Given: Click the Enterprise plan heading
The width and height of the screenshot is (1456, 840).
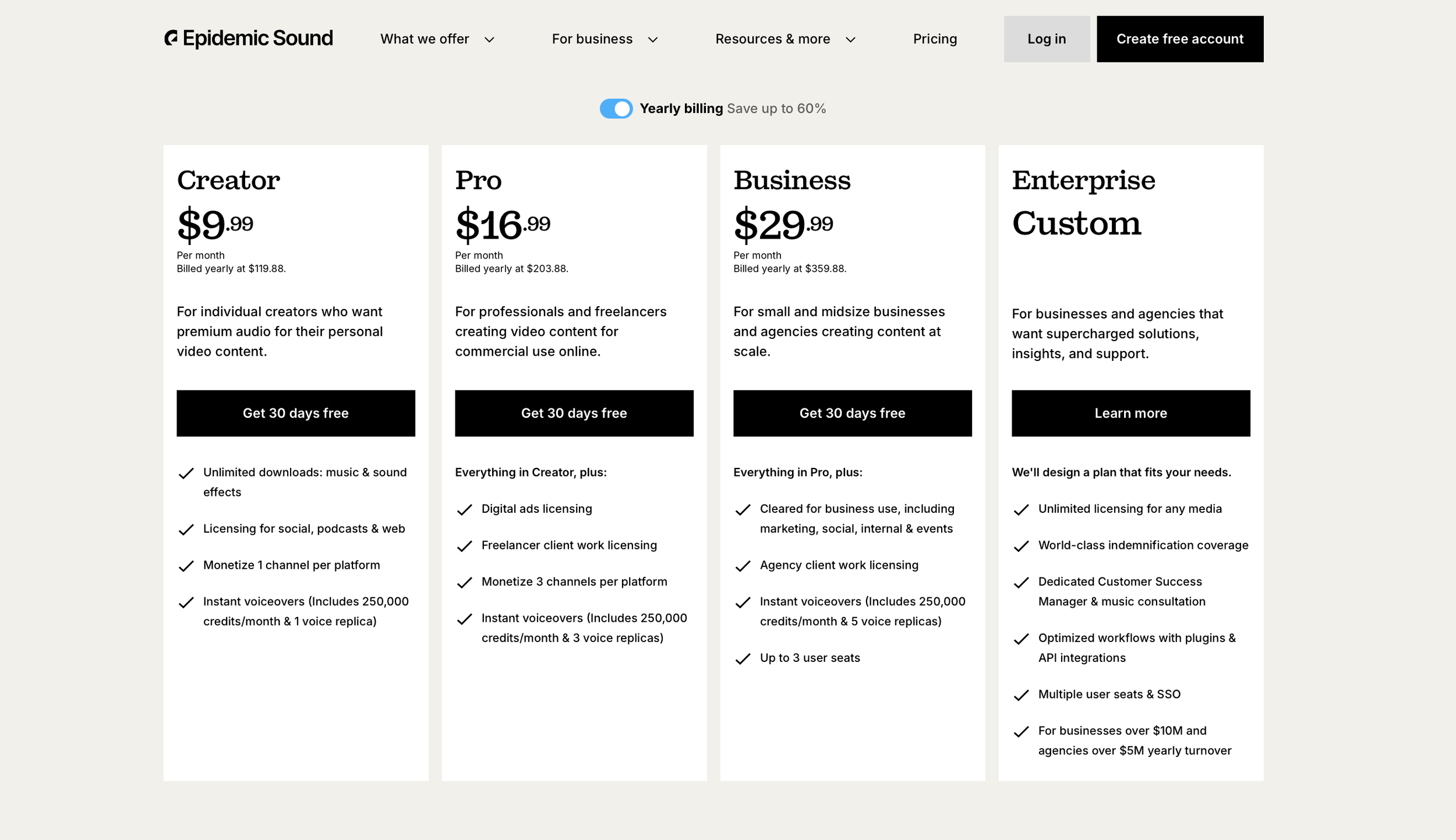Looking at the screenshot, I should tap(1083, 180).
